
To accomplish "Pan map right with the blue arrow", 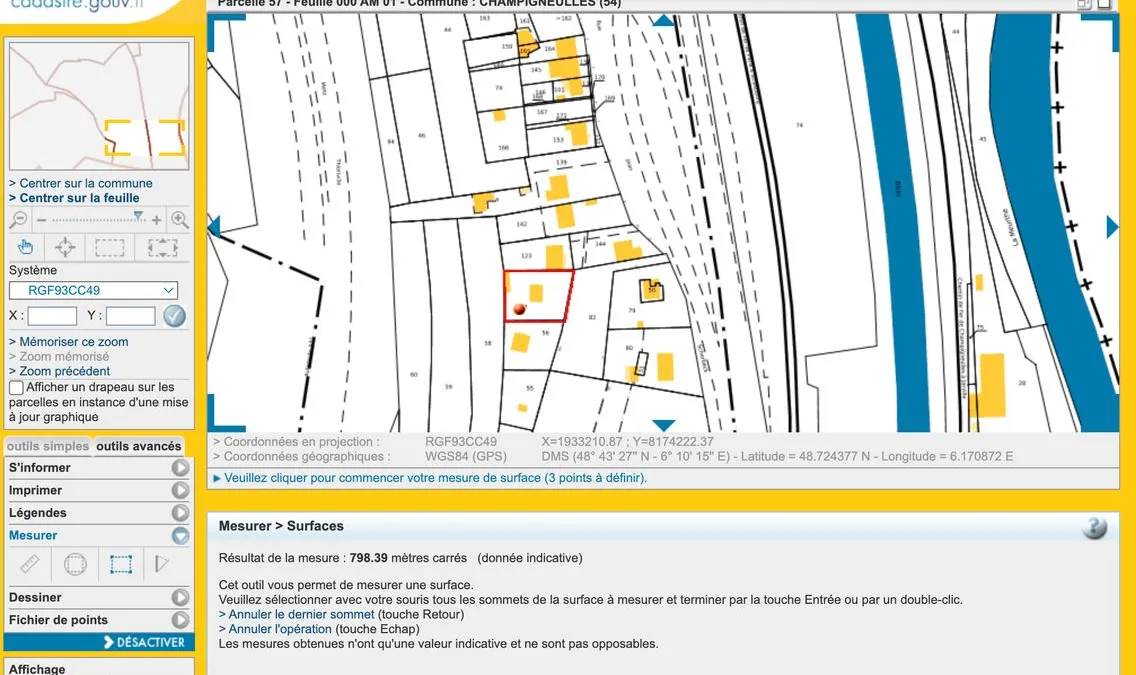I will tap(1112, 227).
